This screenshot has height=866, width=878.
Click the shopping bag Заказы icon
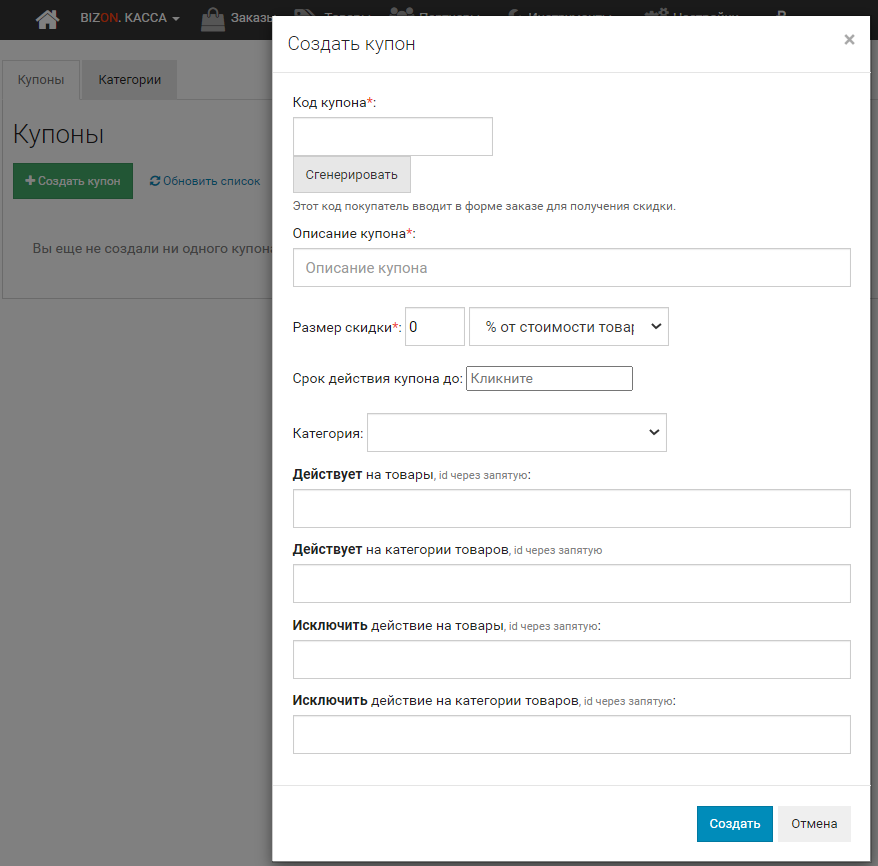pyautogui.click(x=212, y=18)
